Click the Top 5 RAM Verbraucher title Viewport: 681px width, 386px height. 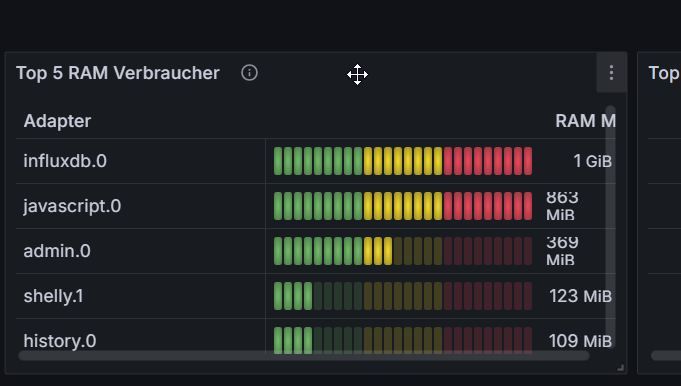118,73
